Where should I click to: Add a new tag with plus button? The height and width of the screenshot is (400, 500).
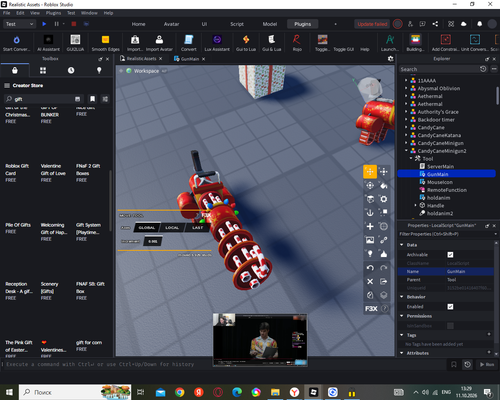(x=489, y=334)
